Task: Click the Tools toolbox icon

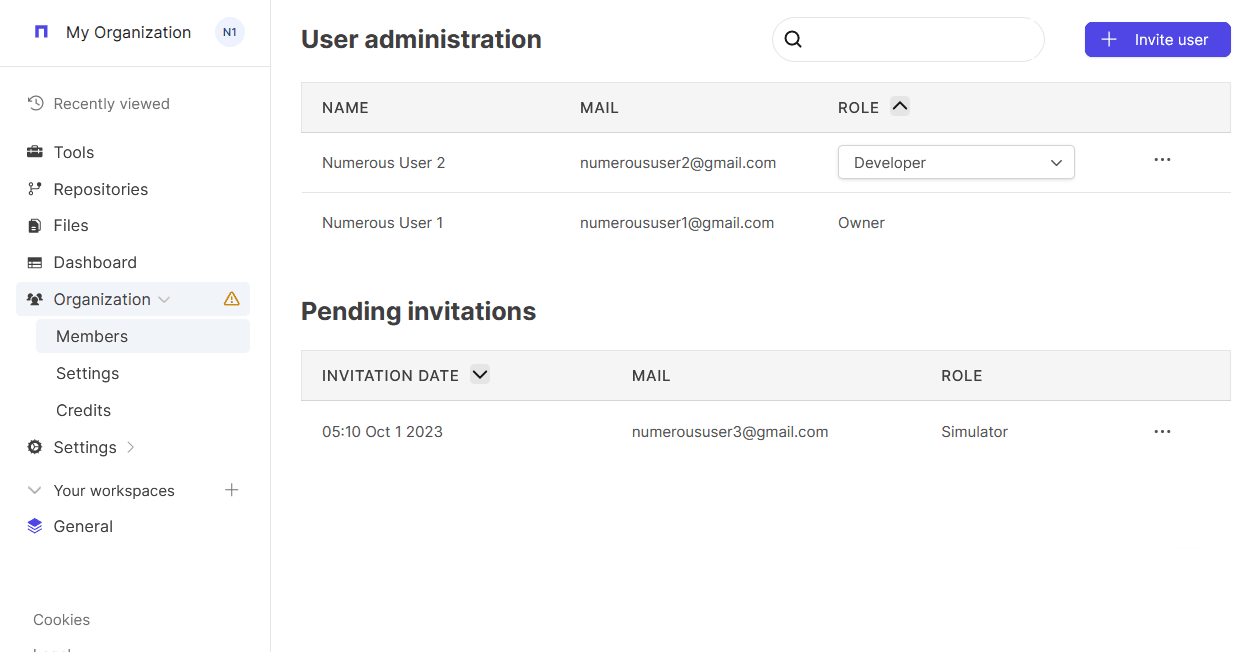Action: [35, 152]
